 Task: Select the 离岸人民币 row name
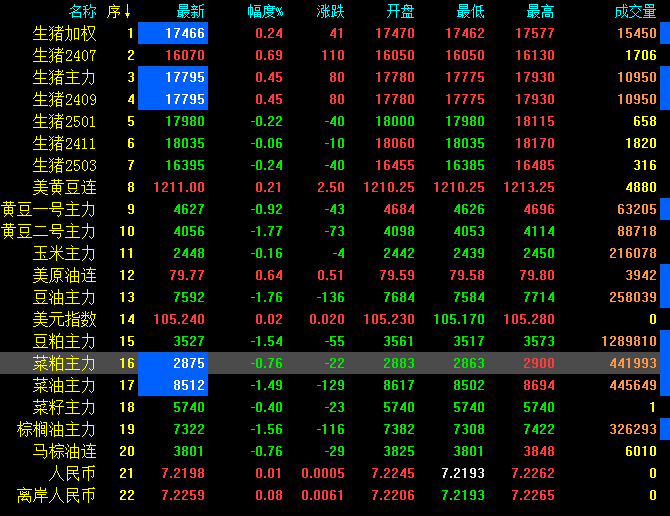point(56,495)
